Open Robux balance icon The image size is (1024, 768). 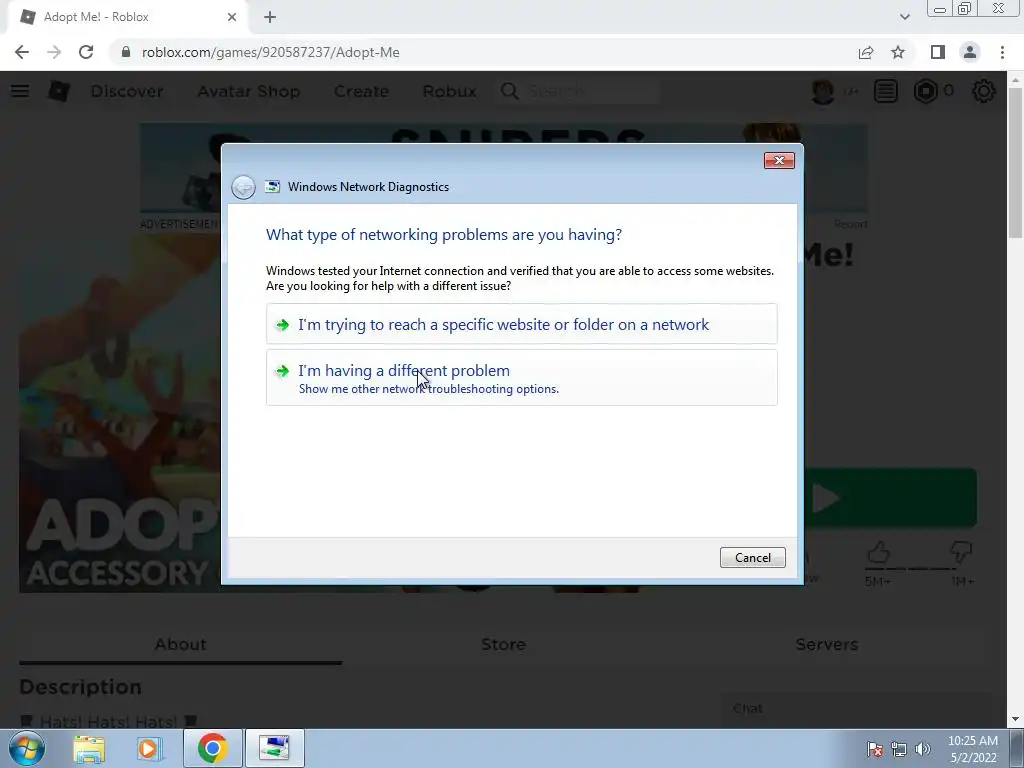pyautogui.click(x=925, y=91)
